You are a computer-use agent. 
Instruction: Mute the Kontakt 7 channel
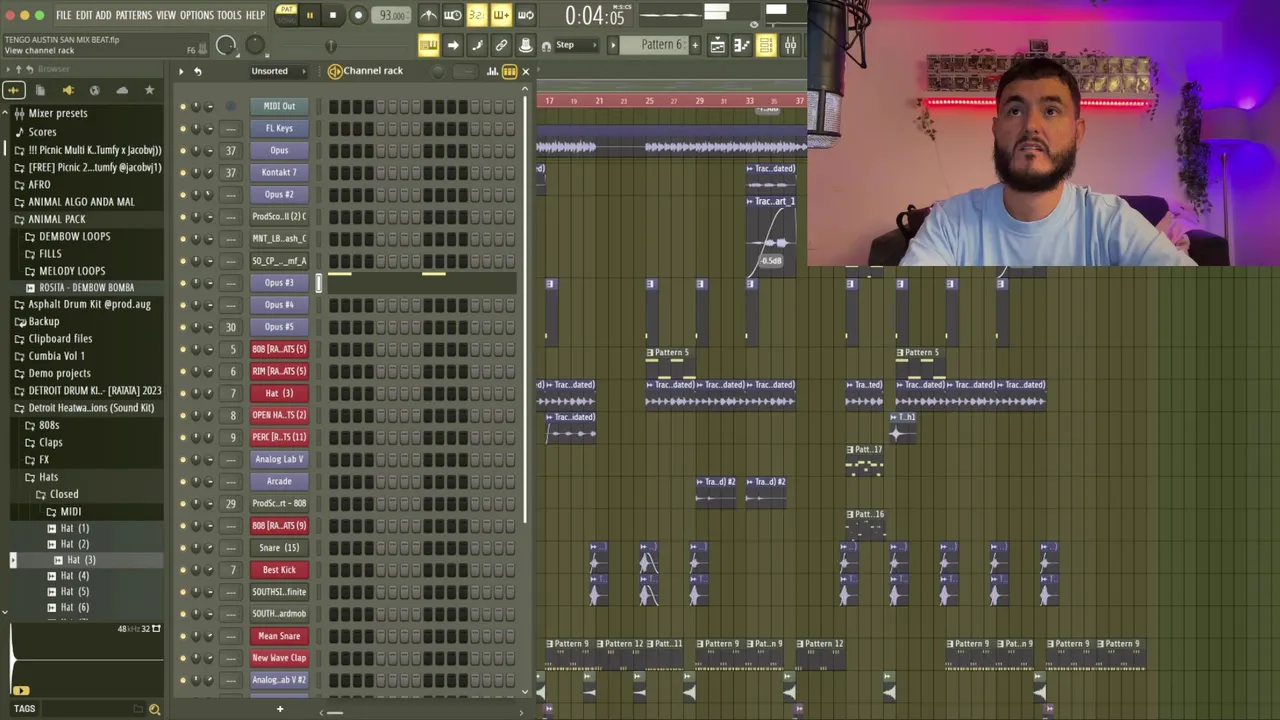coord(182,172)
